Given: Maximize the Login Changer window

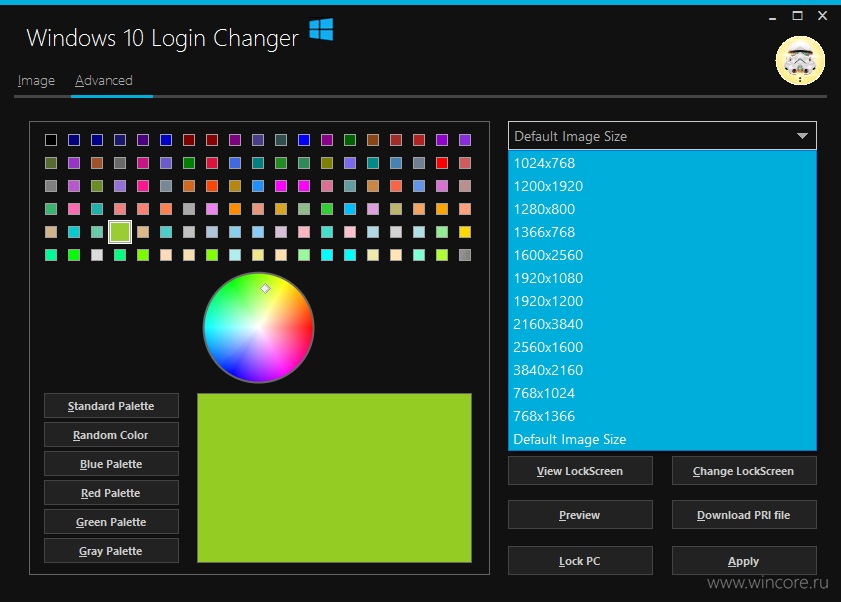Looking at the screenshot, I should pyautogui.click(x=798, y=16).
